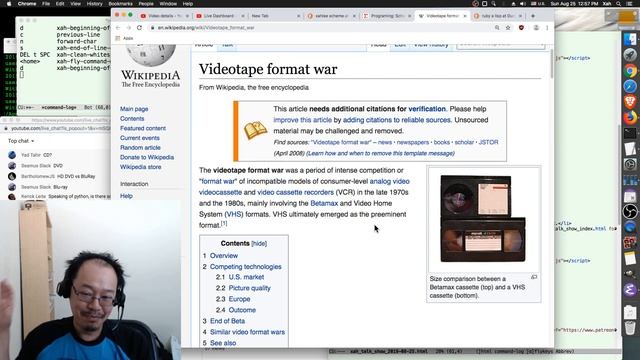Open Finder from the dock

630,40
